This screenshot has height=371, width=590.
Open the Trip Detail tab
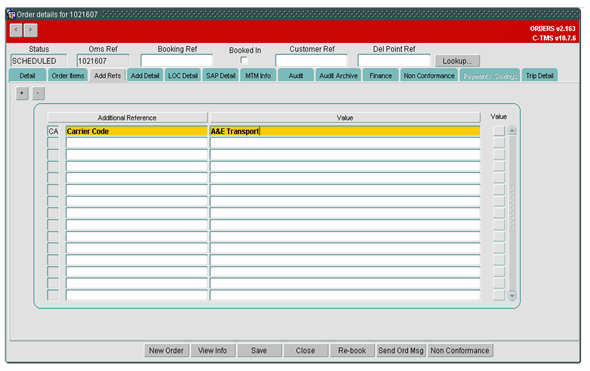[540, 76]
